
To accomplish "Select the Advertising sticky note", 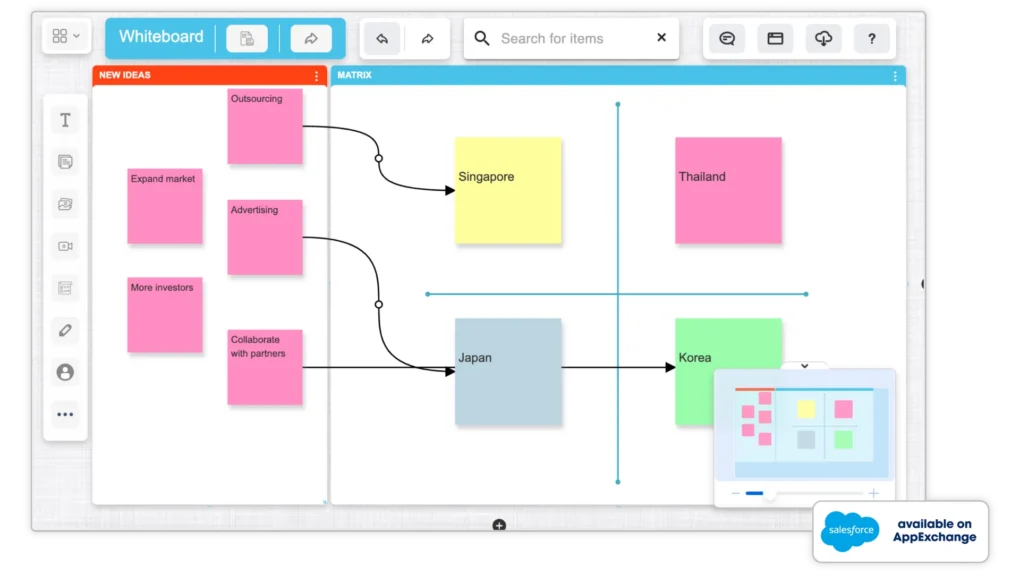I will (x=265, y=238).
